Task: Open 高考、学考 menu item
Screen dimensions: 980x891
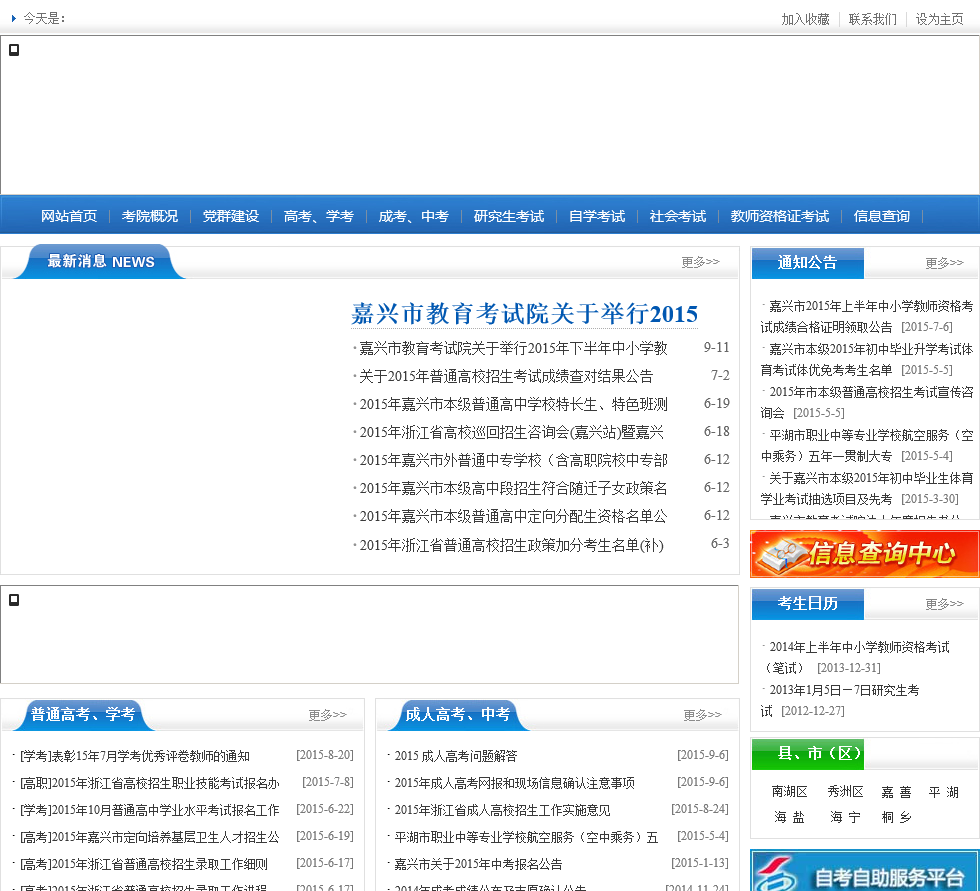Action: (x=319, y=216)
